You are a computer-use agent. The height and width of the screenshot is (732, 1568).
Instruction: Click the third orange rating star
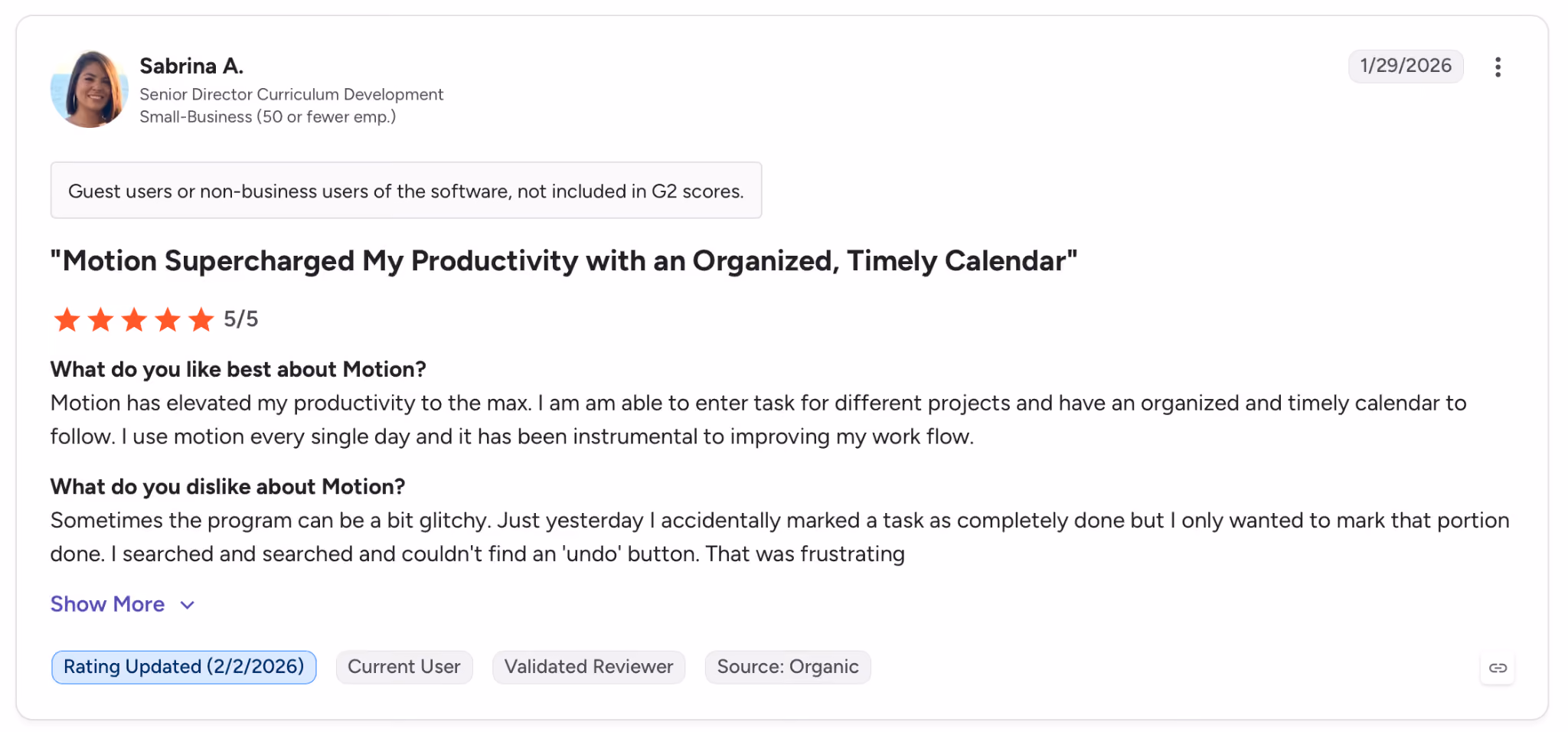134,319
